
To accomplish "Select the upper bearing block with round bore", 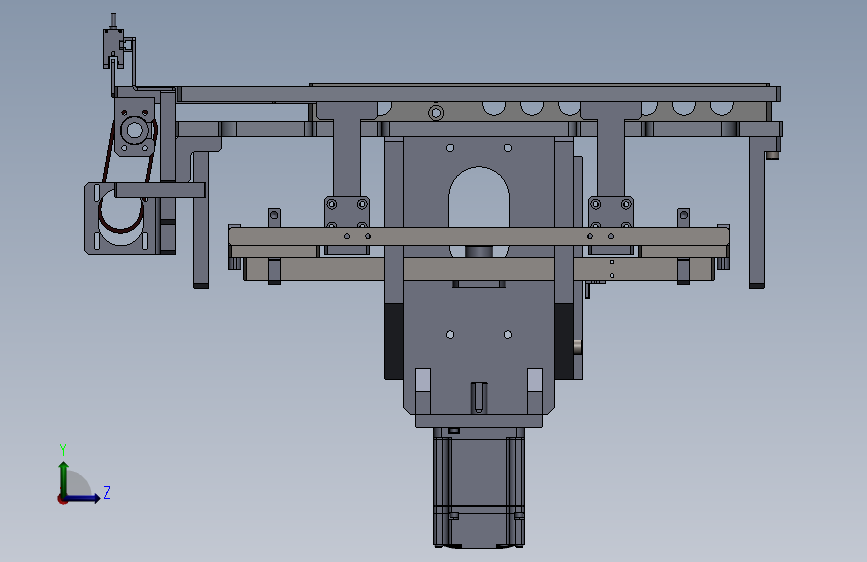I will coord(134,127).
